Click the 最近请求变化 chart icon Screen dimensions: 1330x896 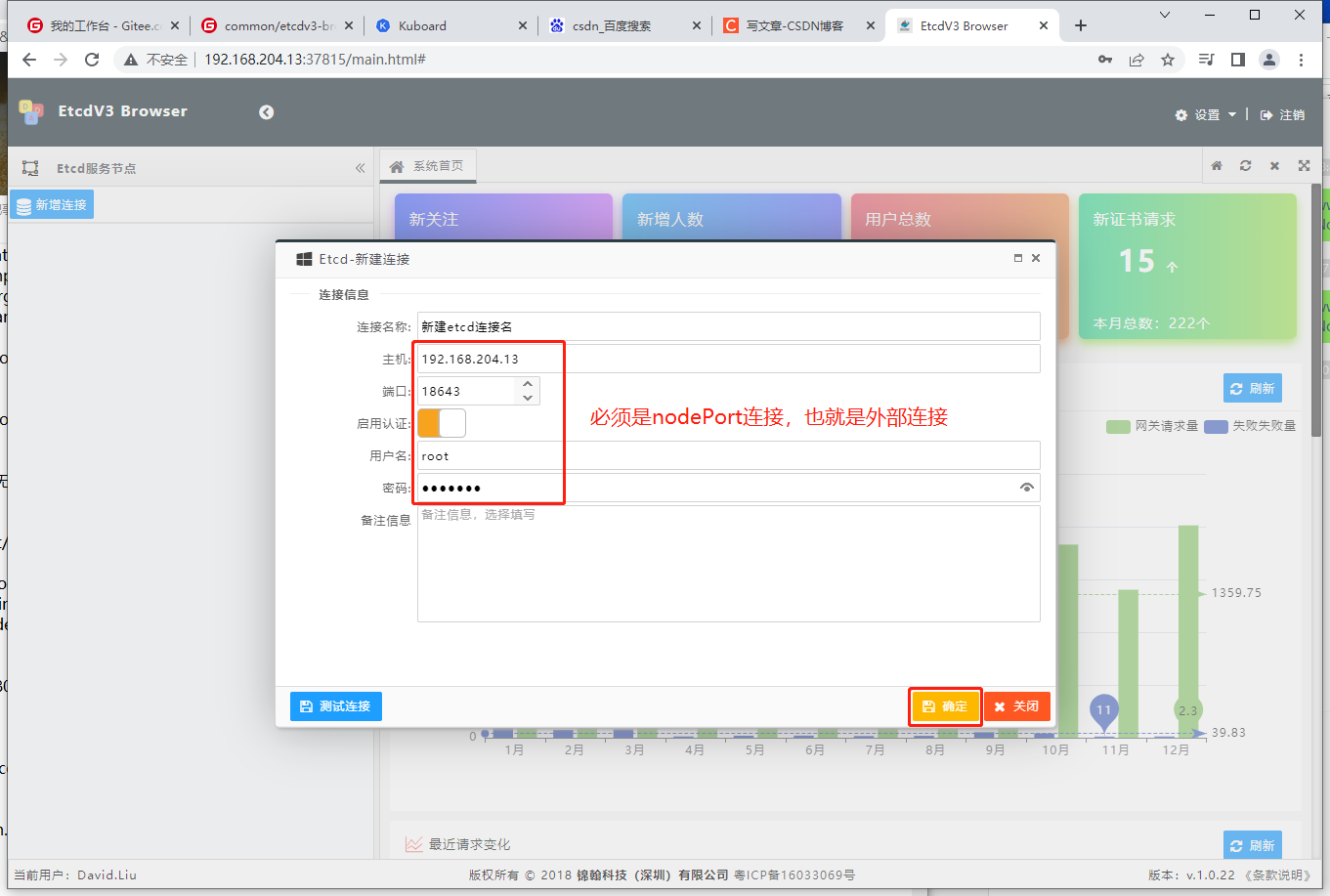414,844
